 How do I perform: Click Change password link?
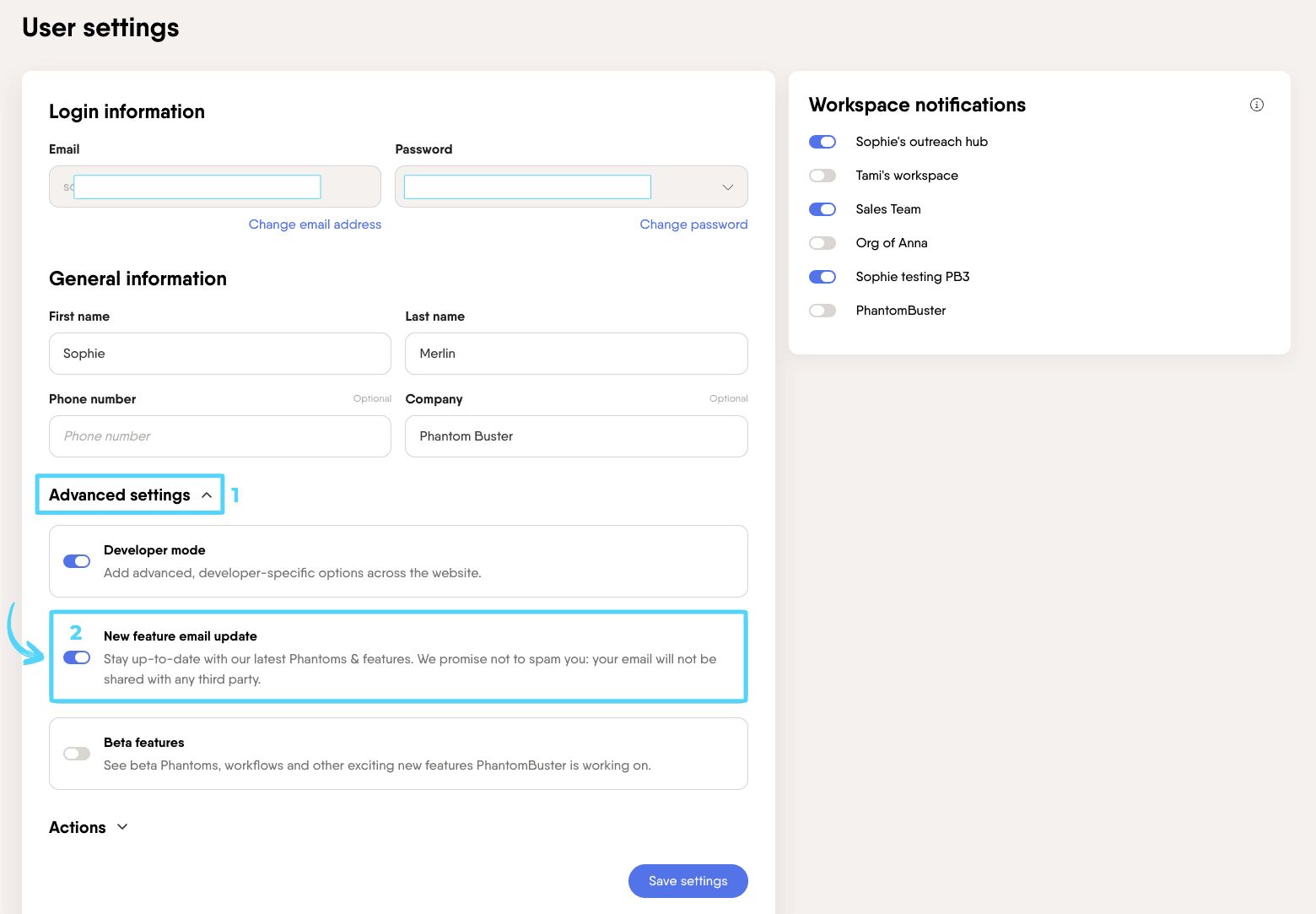tap(693, 224)
